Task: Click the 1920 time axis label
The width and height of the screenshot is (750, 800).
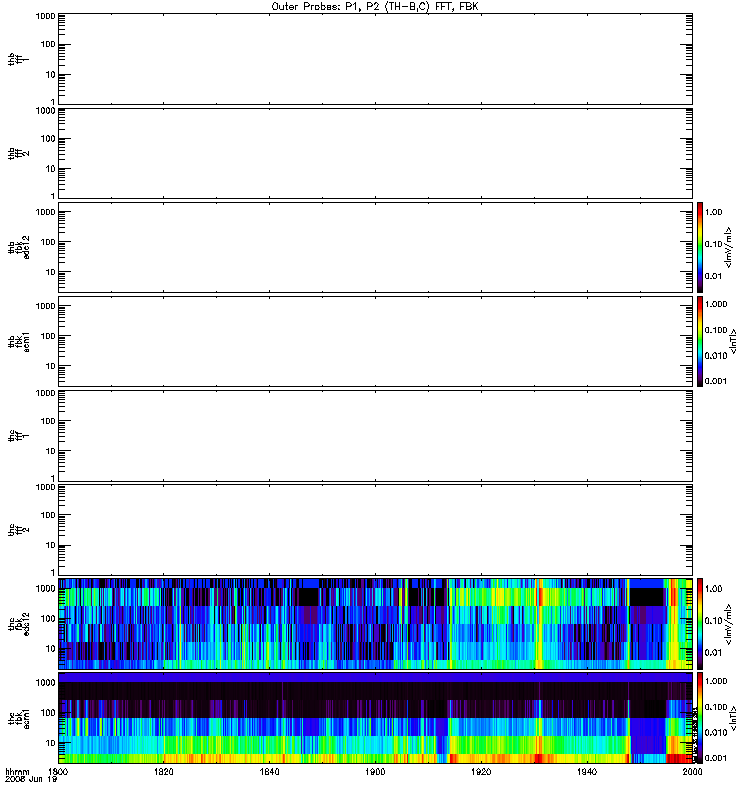Action: pyautogui.click(x=481, y=771)
